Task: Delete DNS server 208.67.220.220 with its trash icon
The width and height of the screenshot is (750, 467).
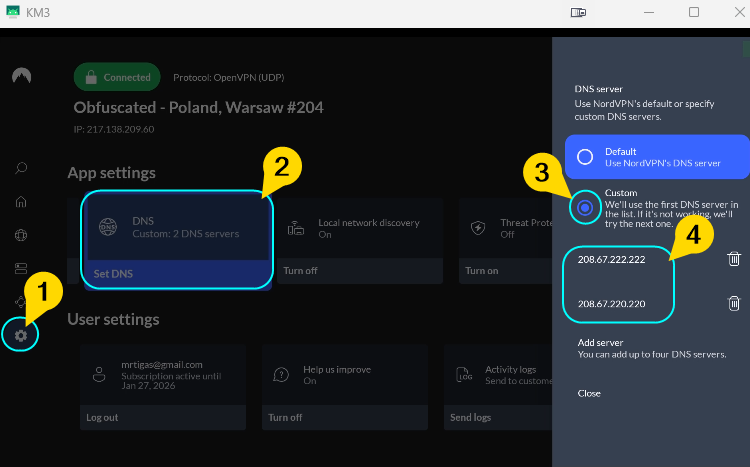Action: coord(734,303)
